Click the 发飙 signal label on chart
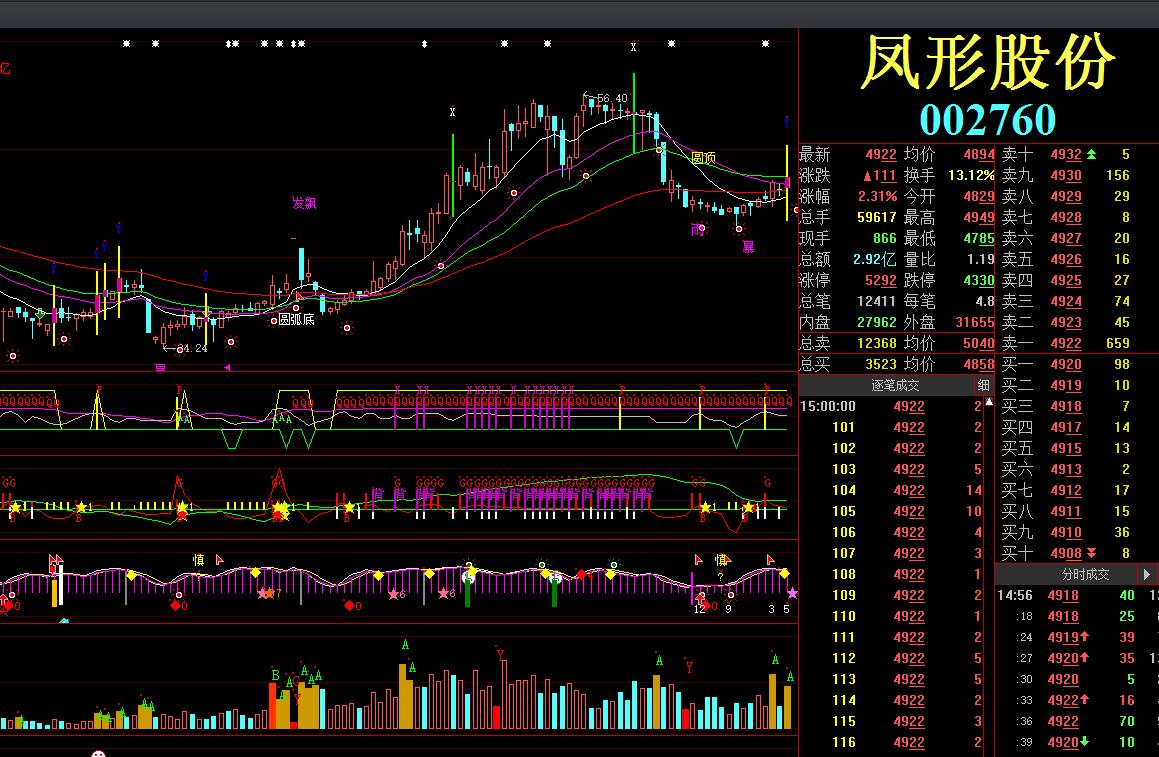The width and height of the screenshot is (1159, 757). point(304,203)
